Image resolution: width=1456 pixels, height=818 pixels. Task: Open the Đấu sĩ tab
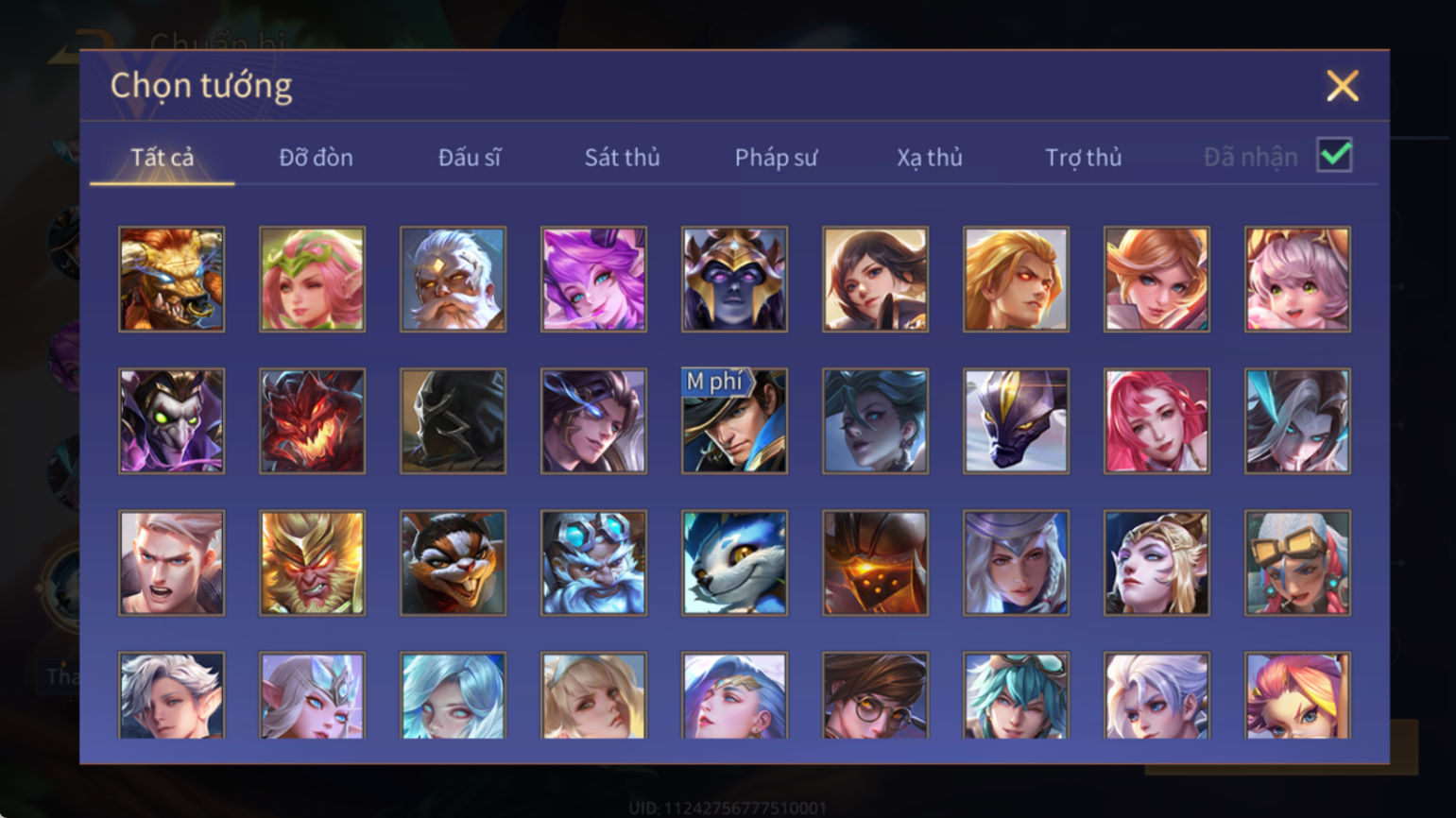pos(470,158)
